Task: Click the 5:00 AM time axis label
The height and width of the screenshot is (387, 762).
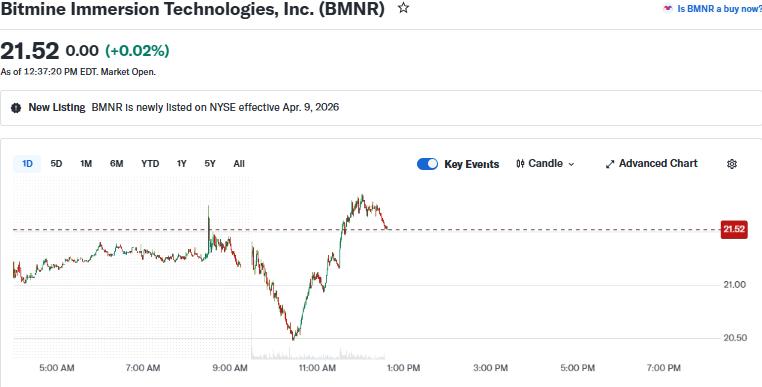Action: point(57,368)
